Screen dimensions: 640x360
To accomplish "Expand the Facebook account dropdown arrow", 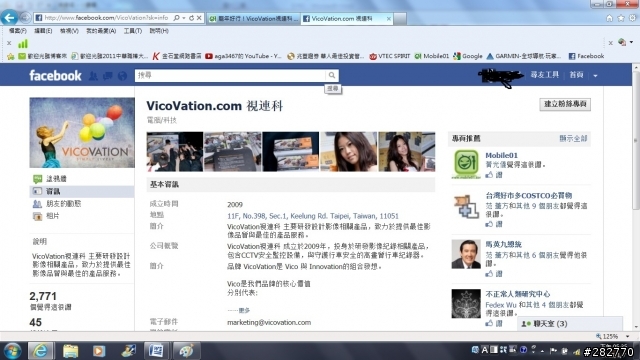I will [595, 76].
